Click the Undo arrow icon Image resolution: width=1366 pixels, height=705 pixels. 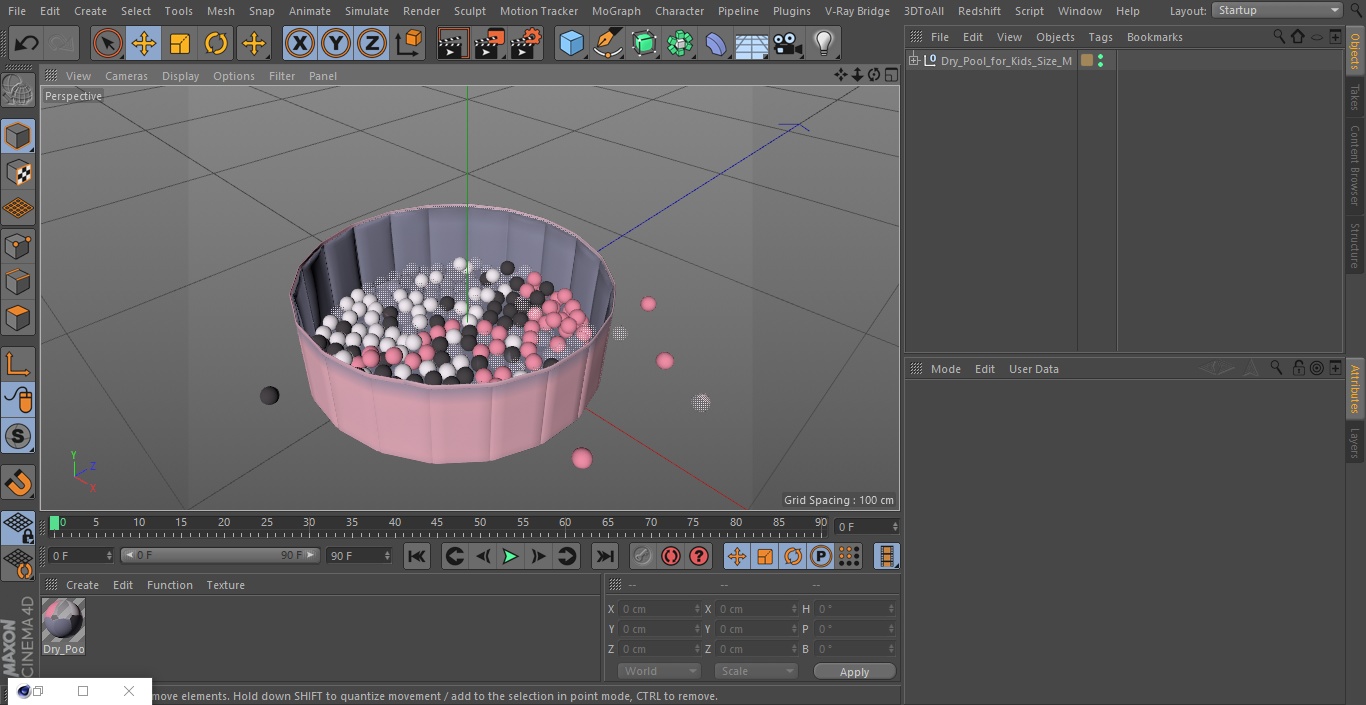click(x=26, y=43)
